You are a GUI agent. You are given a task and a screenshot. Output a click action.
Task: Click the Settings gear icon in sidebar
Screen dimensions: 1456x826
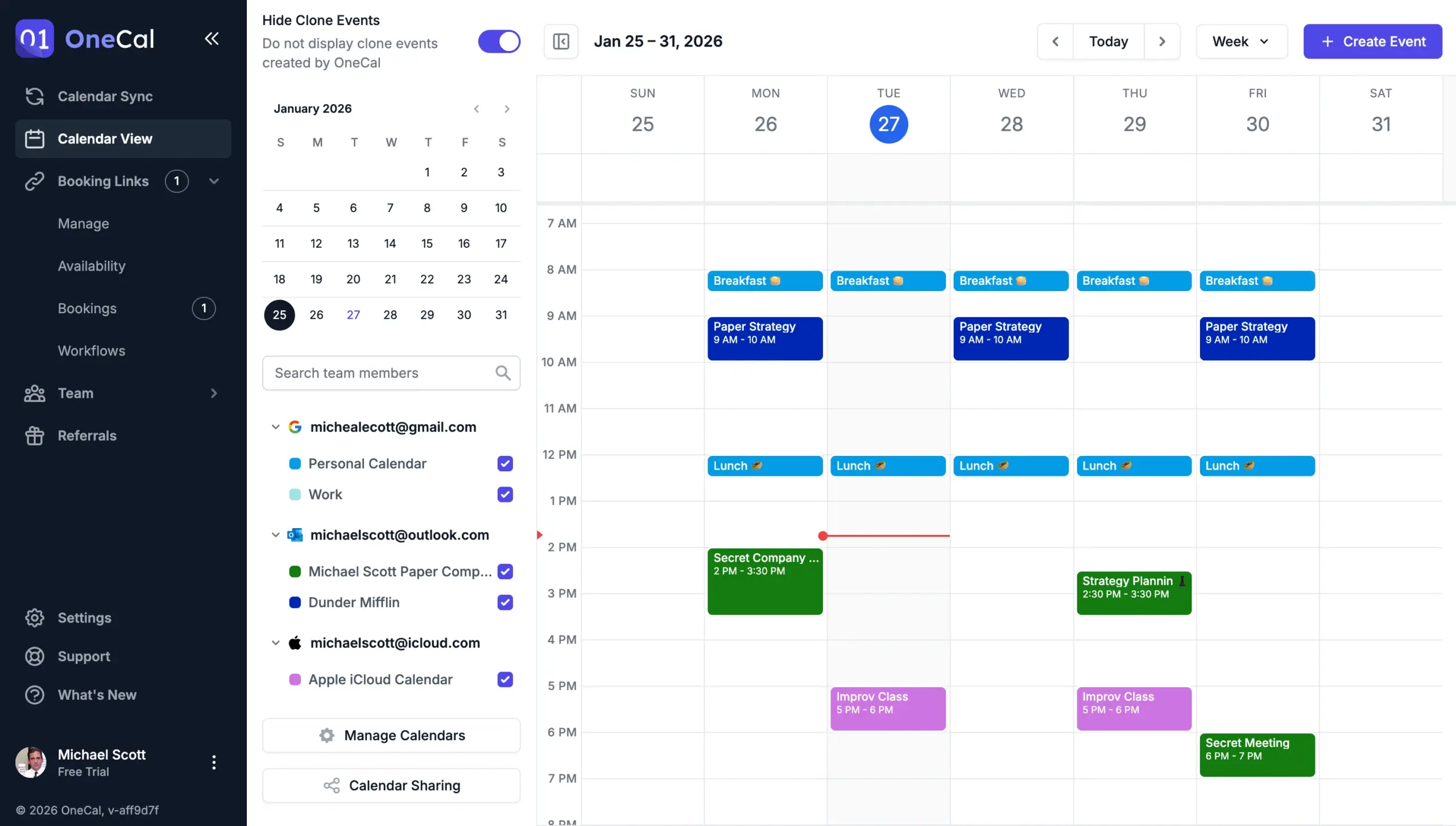tap(35, 618)
